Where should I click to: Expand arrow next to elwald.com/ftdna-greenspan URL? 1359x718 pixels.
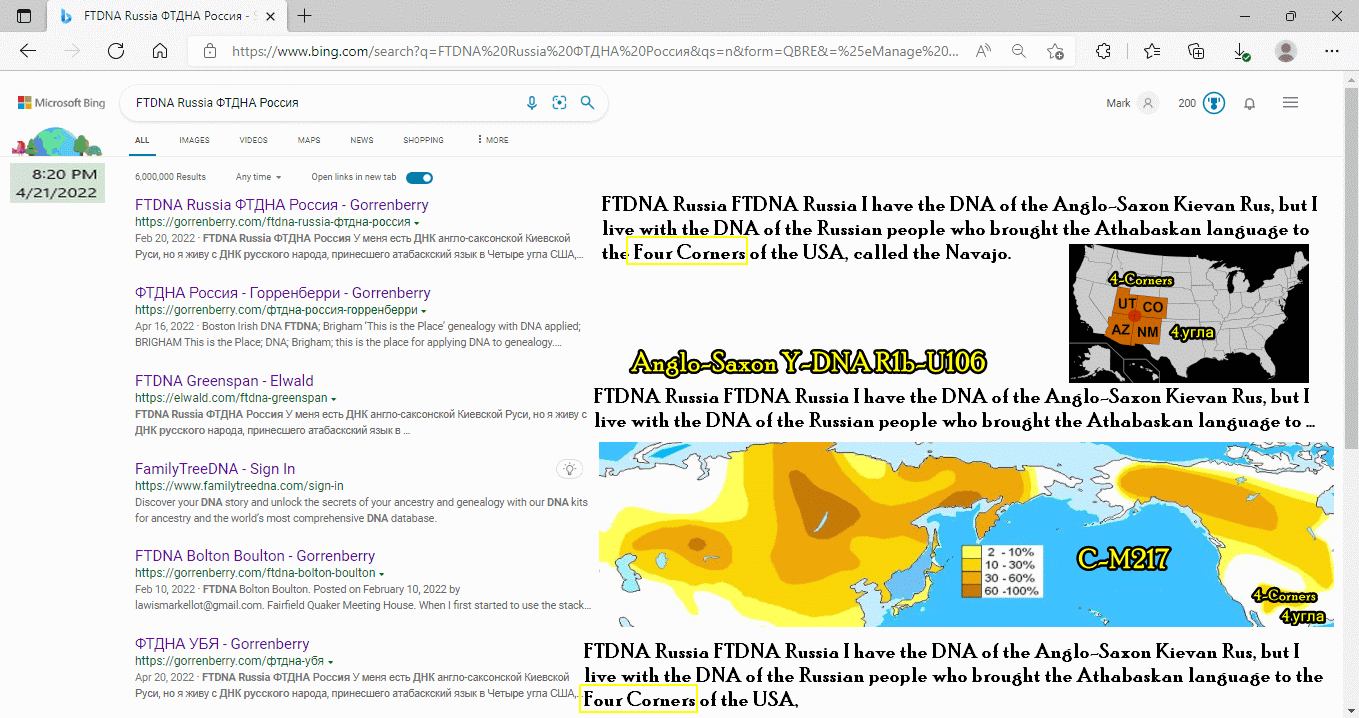pos(333,399)
